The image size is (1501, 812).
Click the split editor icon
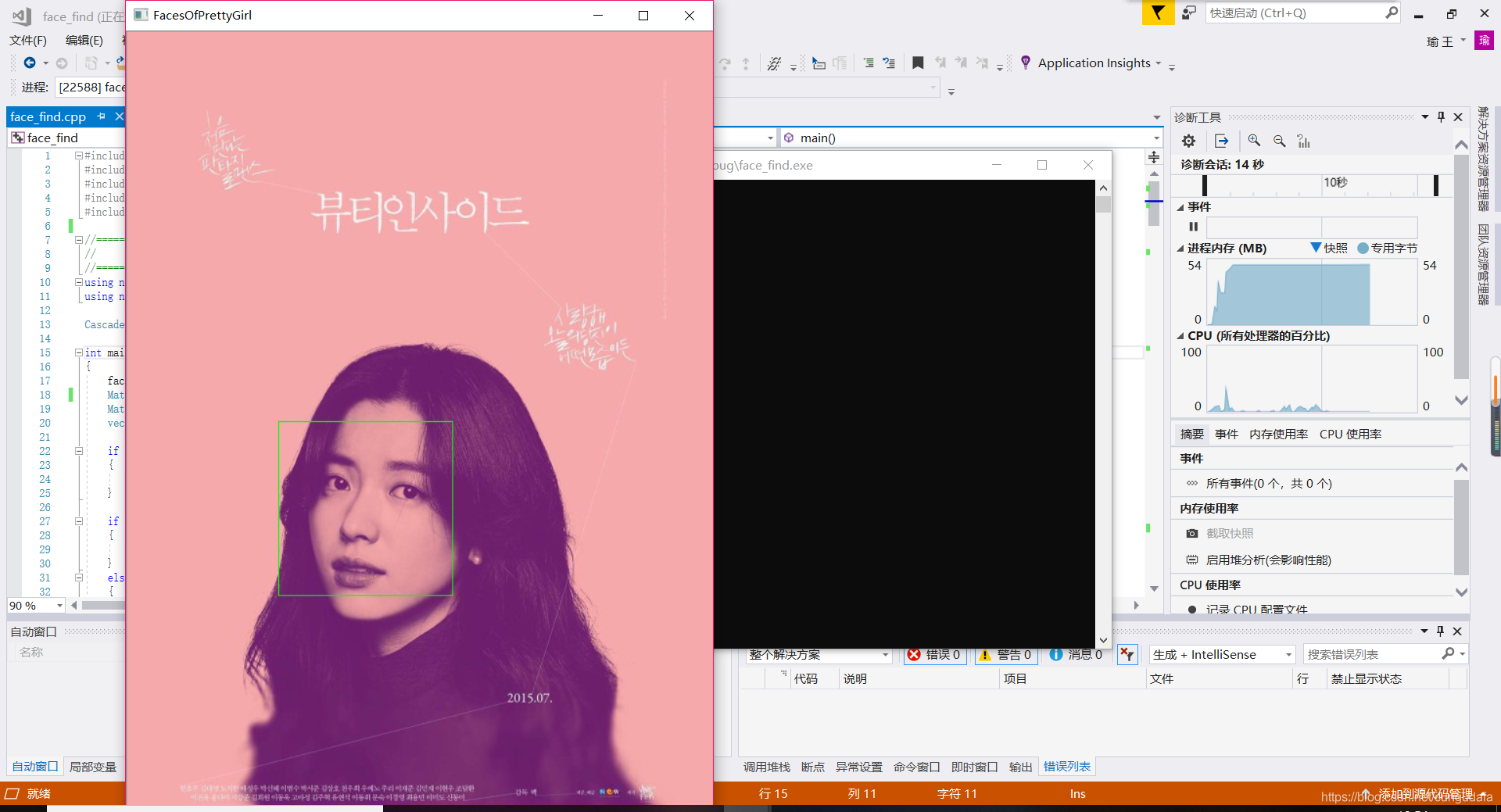pyautogui.click(x=1154, y=157)
